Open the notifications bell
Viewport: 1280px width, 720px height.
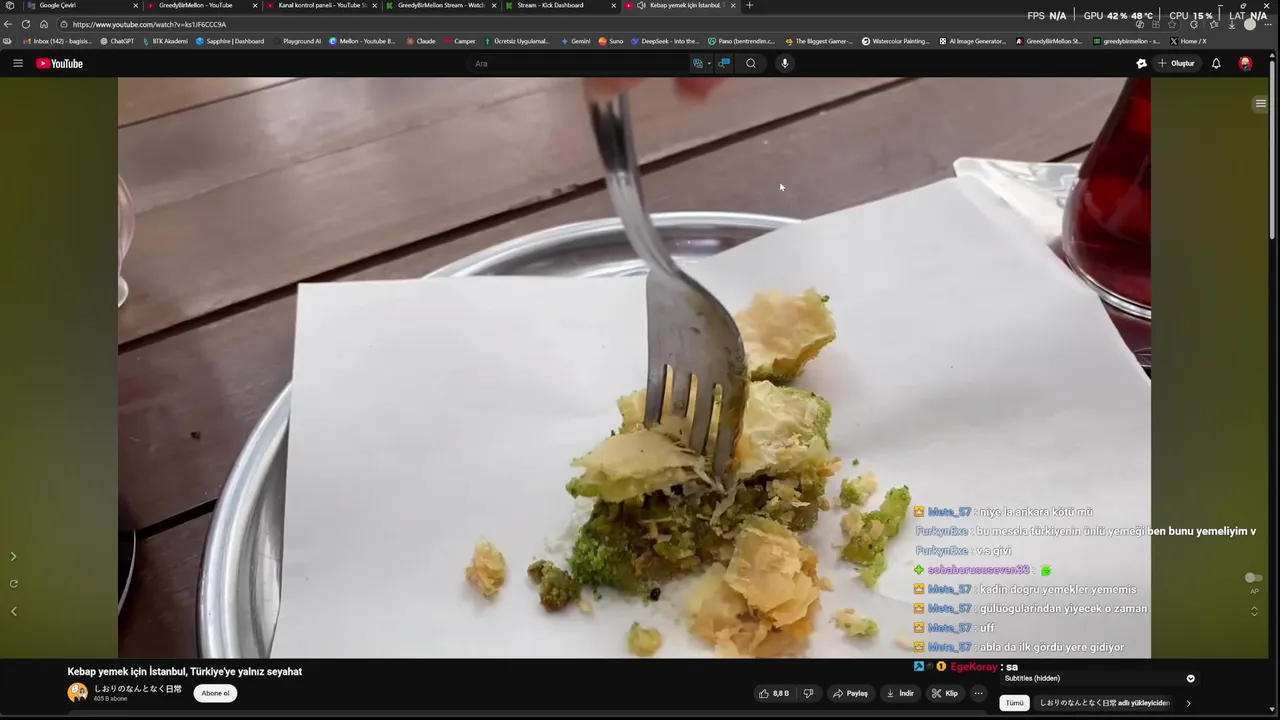point(1216,63)
